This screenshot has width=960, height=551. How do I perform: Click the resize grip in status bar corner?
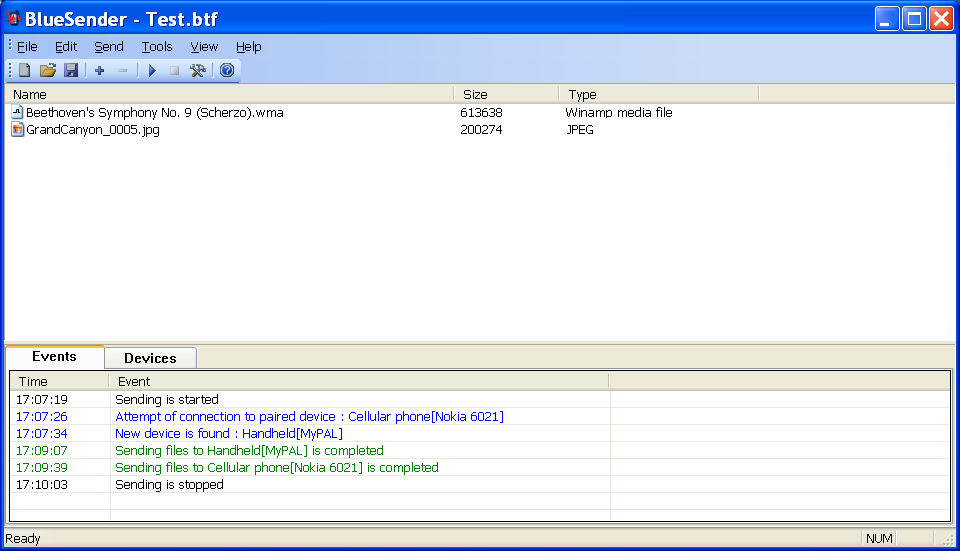click(948, 539)
